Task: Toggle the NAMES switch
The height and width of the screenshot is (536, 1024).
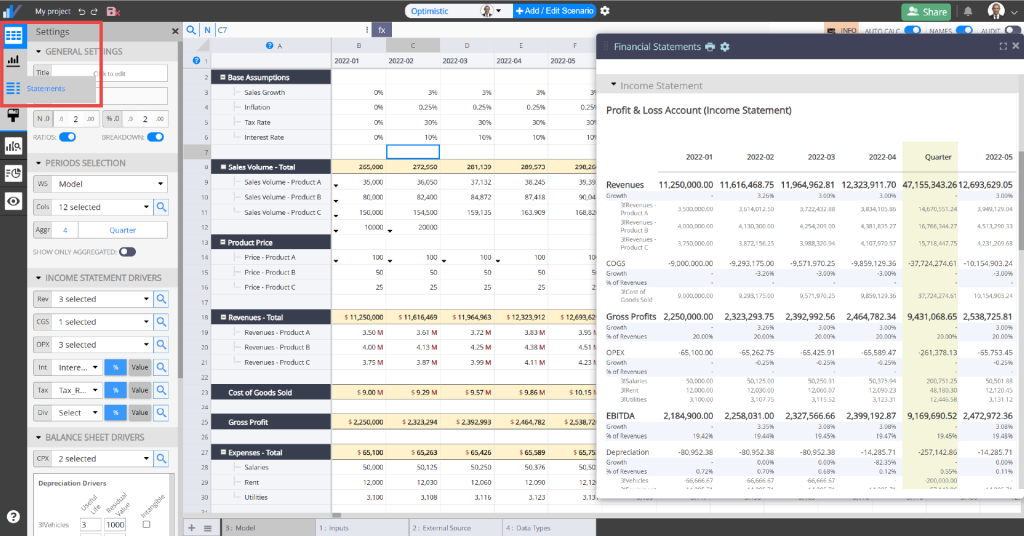Action: pyautogui.click(x=964, y=30)
